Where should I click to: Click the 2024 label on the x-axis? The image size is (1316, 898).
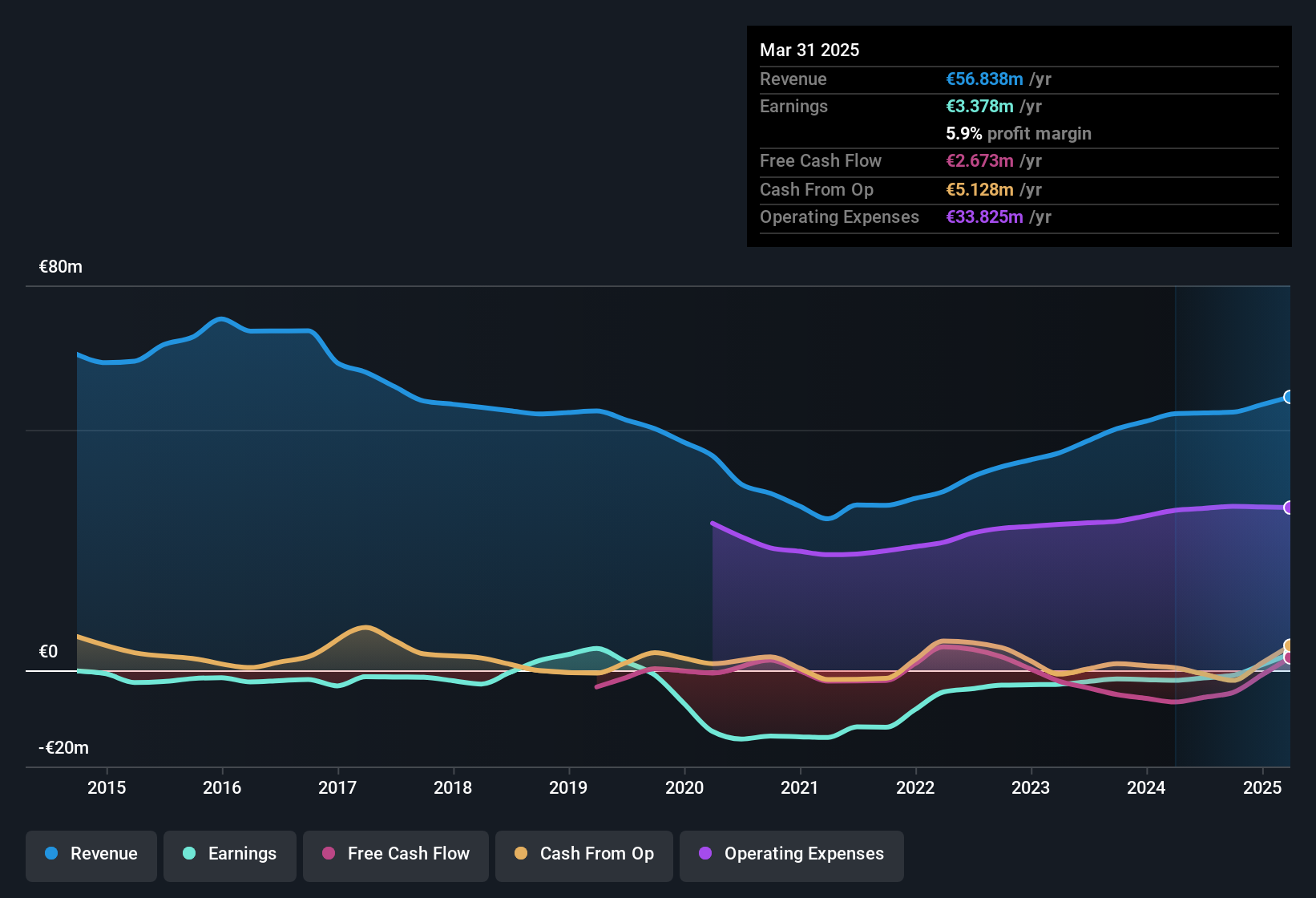1146,787
